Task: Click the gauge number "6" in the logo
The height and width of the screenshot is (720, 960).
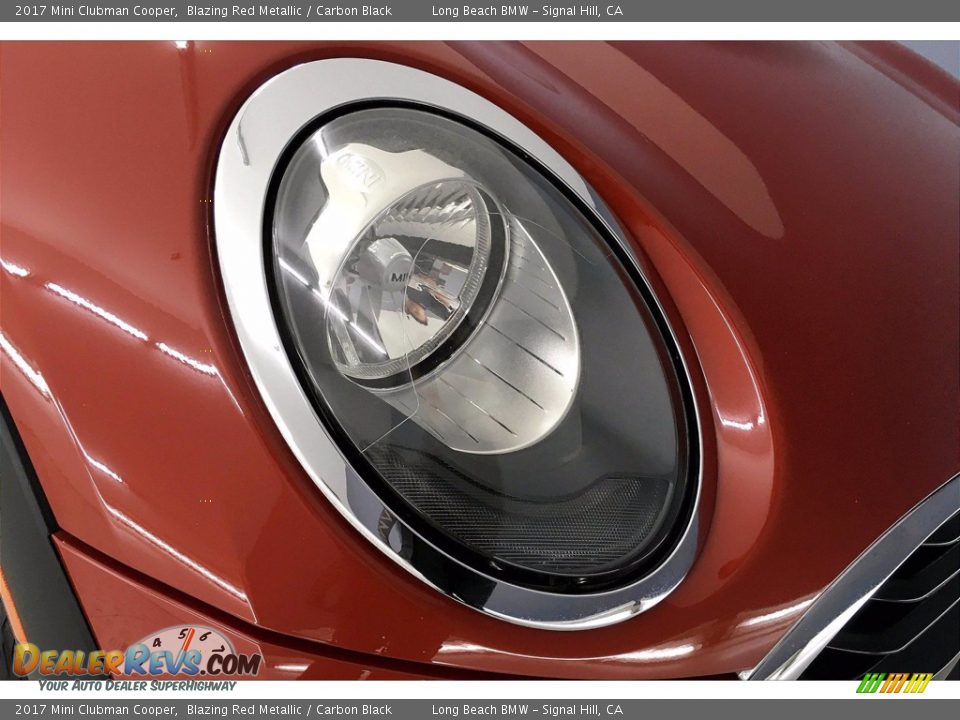Action: pyautogui.click(x=204, y=635)
